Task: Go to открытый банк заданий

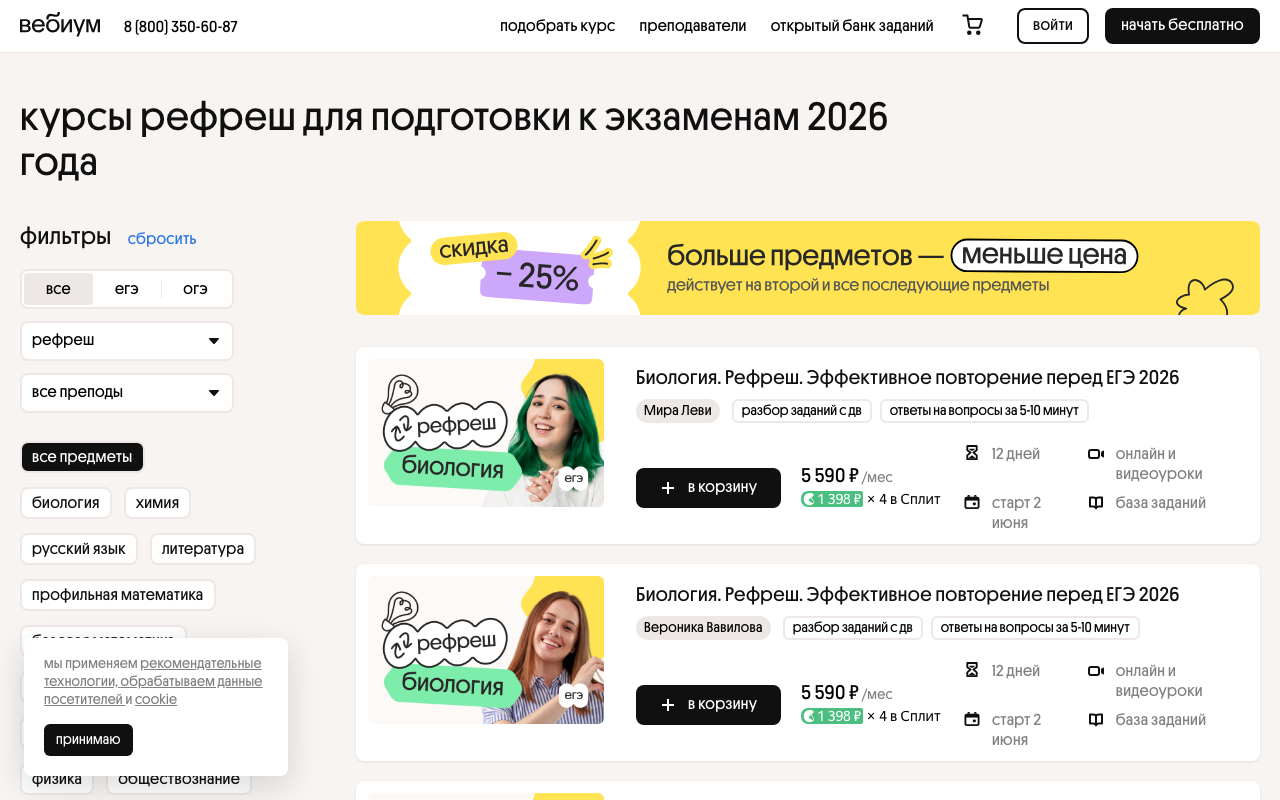Action: coord(851,25)
